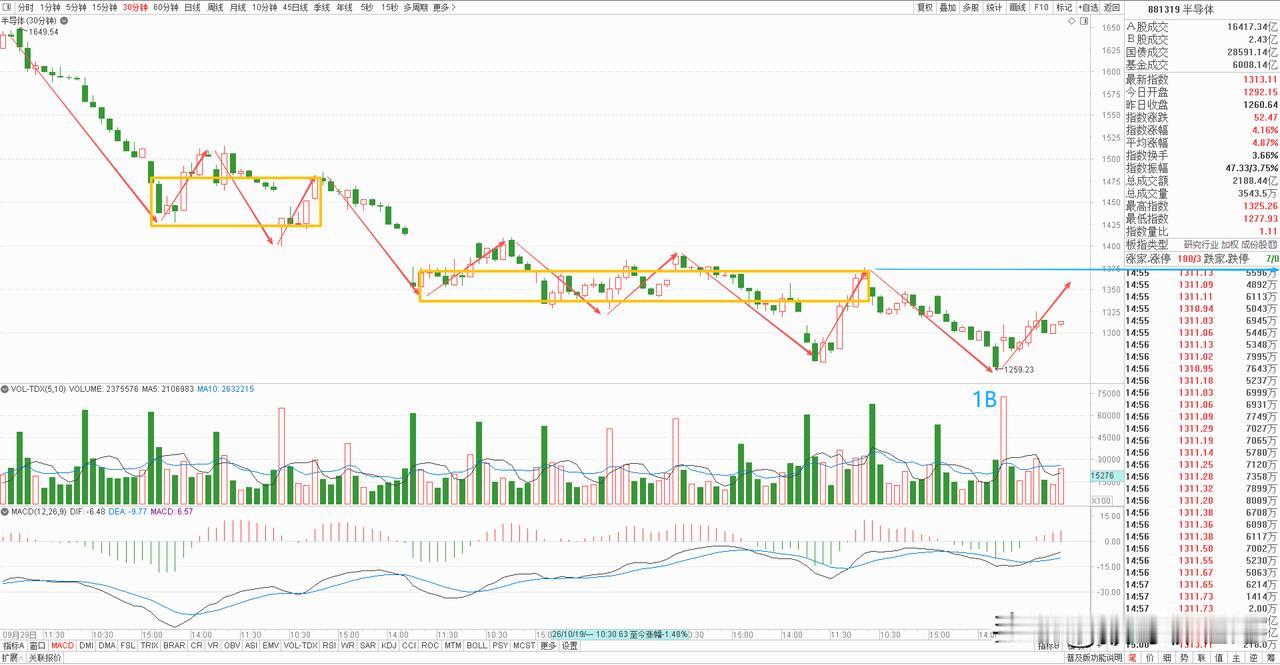Select the 1分钟 period

[x=50, y=7]
